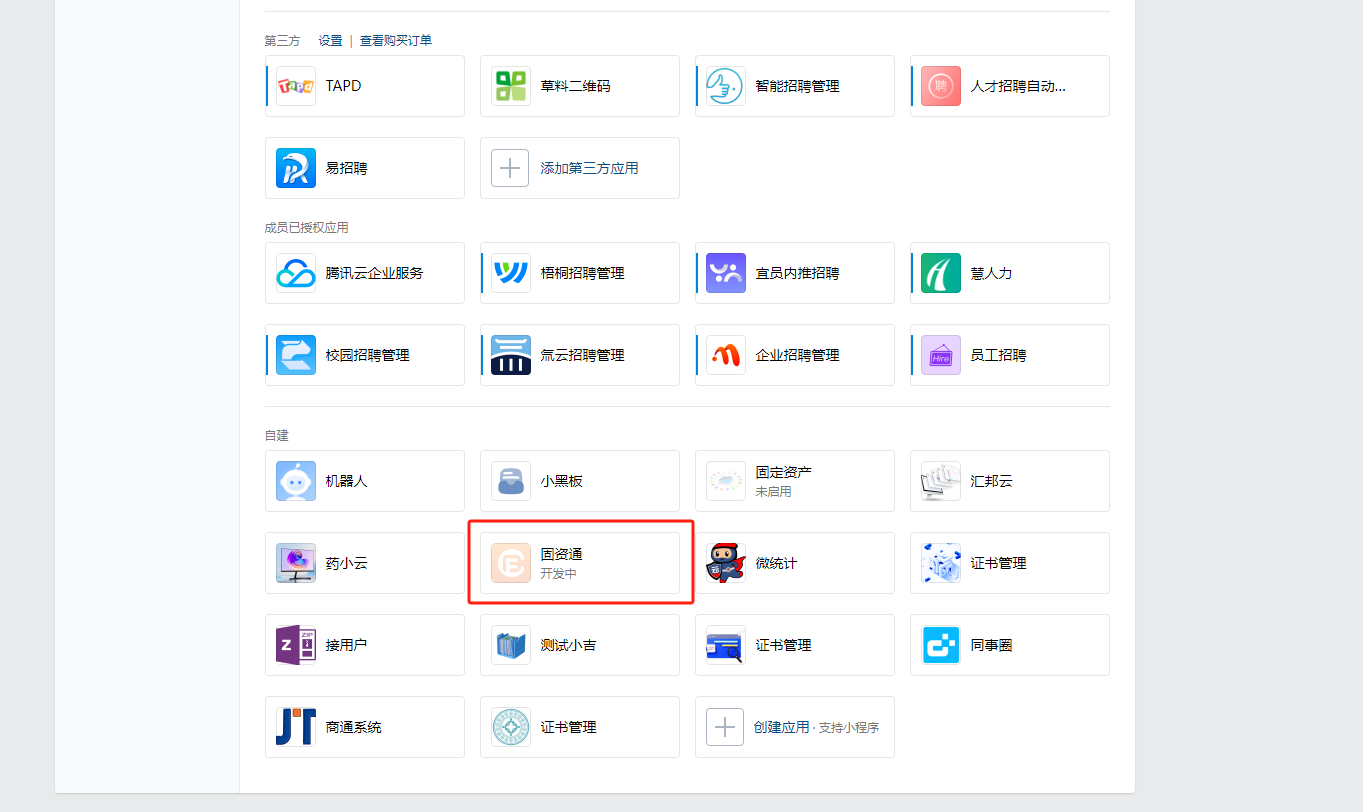The height and width of the screenshot is (812, 1363).
Task: Click the 接用户 app icon
Action: [x=296, y=645]
